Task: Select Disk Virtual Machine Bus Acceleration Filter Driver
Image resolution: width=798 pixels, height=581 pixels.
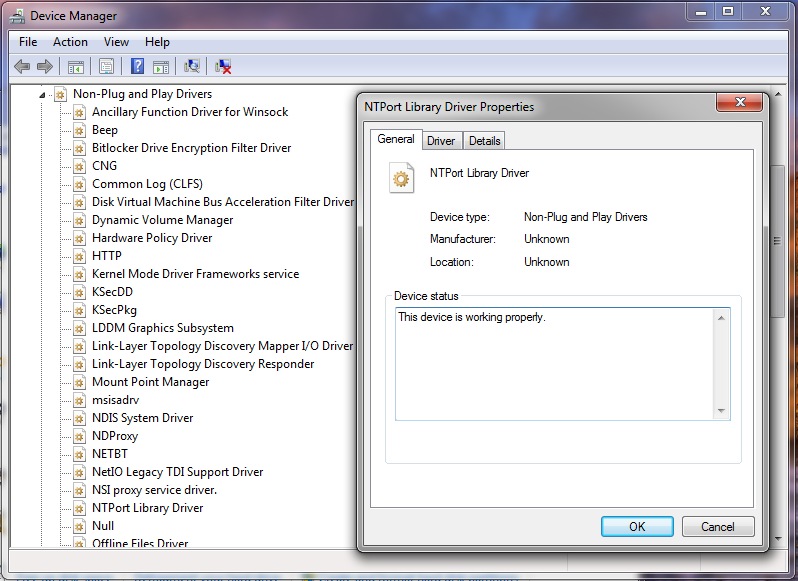Action: 223,202
